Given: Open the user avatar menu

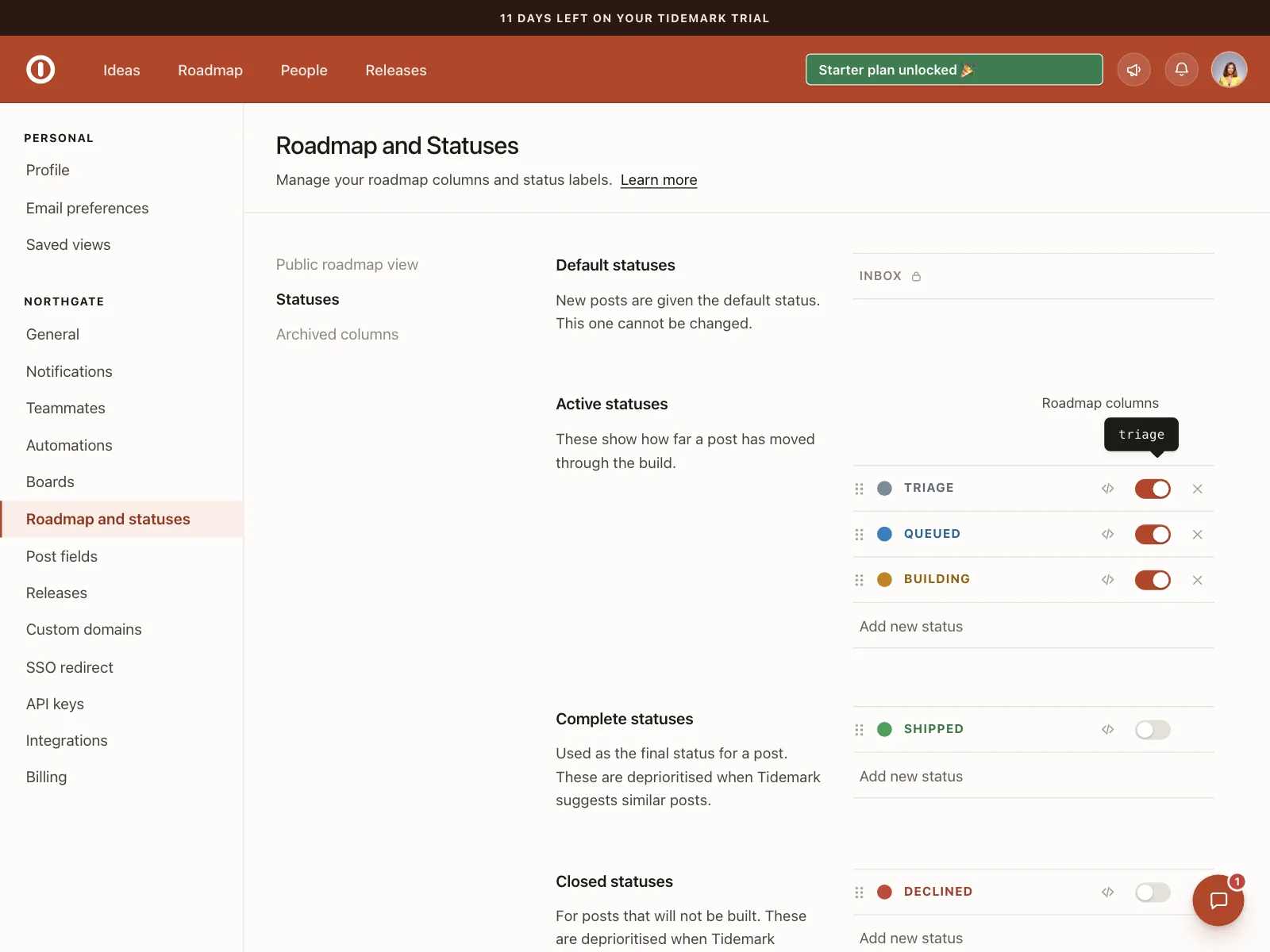Looking at the screenshot, I should (1229, 70).
